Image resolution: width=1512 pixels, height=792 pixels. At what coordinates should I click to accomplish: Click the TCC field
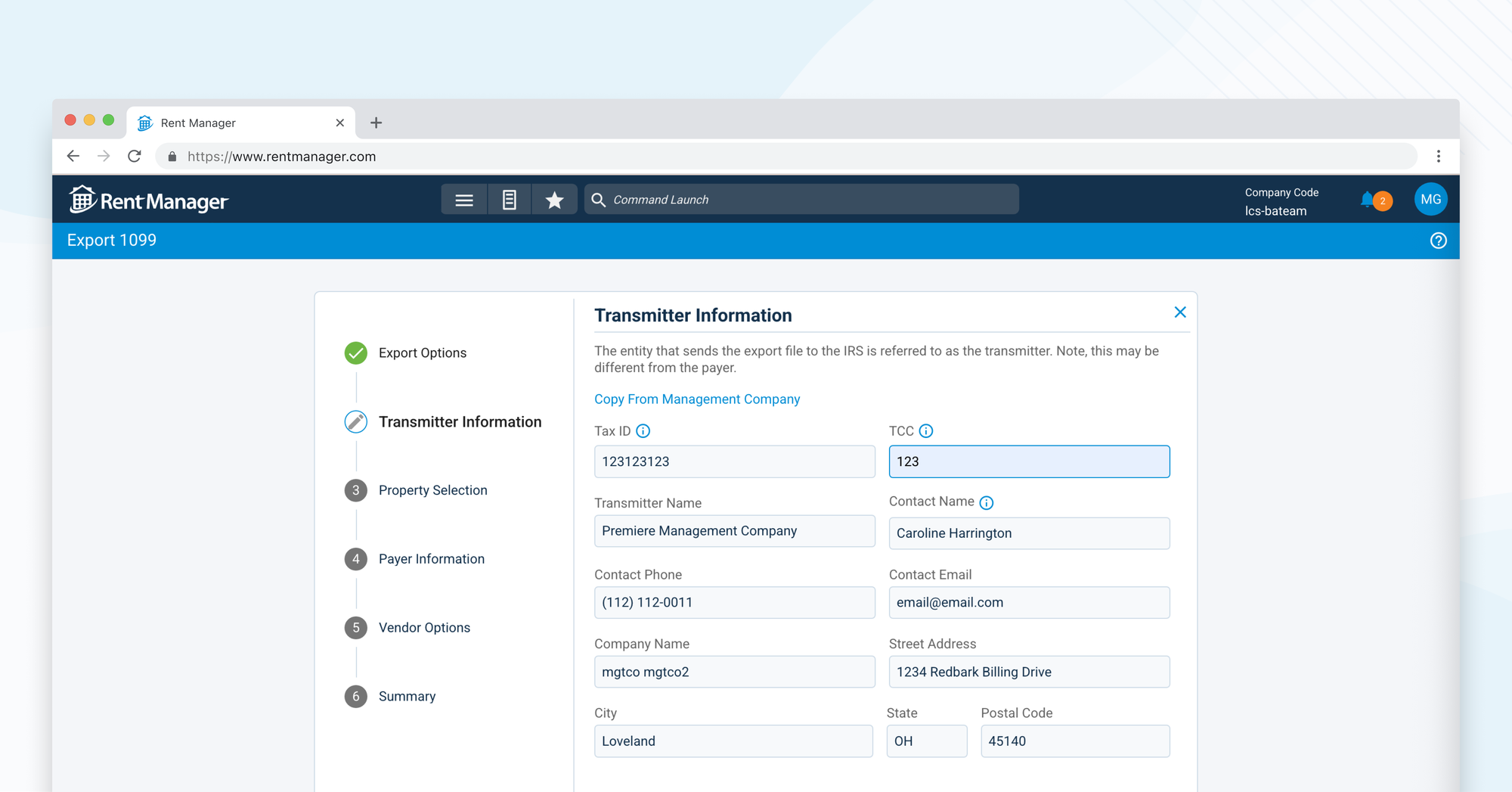coord(1029,461)
